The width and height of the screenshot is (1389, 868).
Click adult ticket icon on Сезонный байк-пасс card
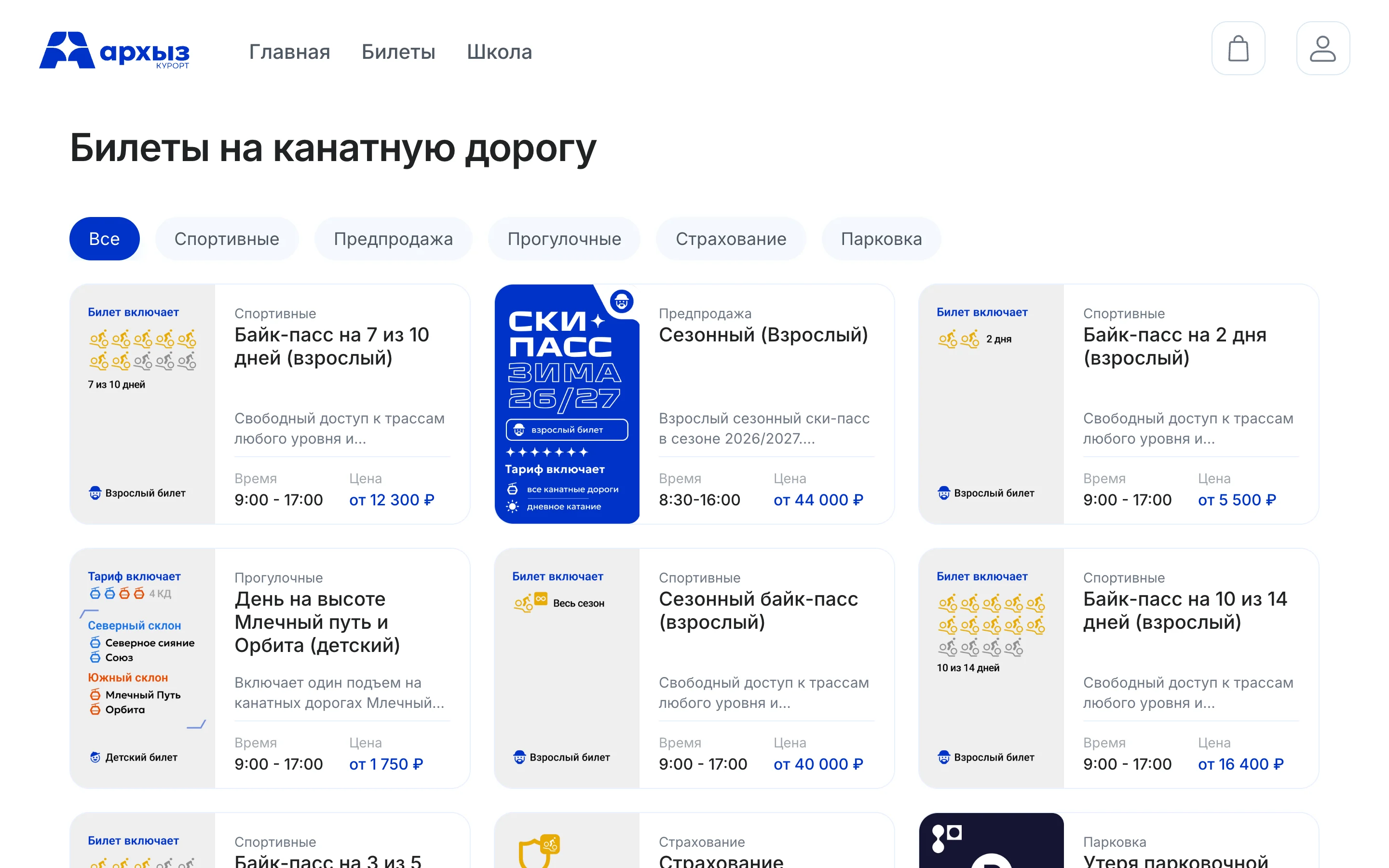pos(519,757)
